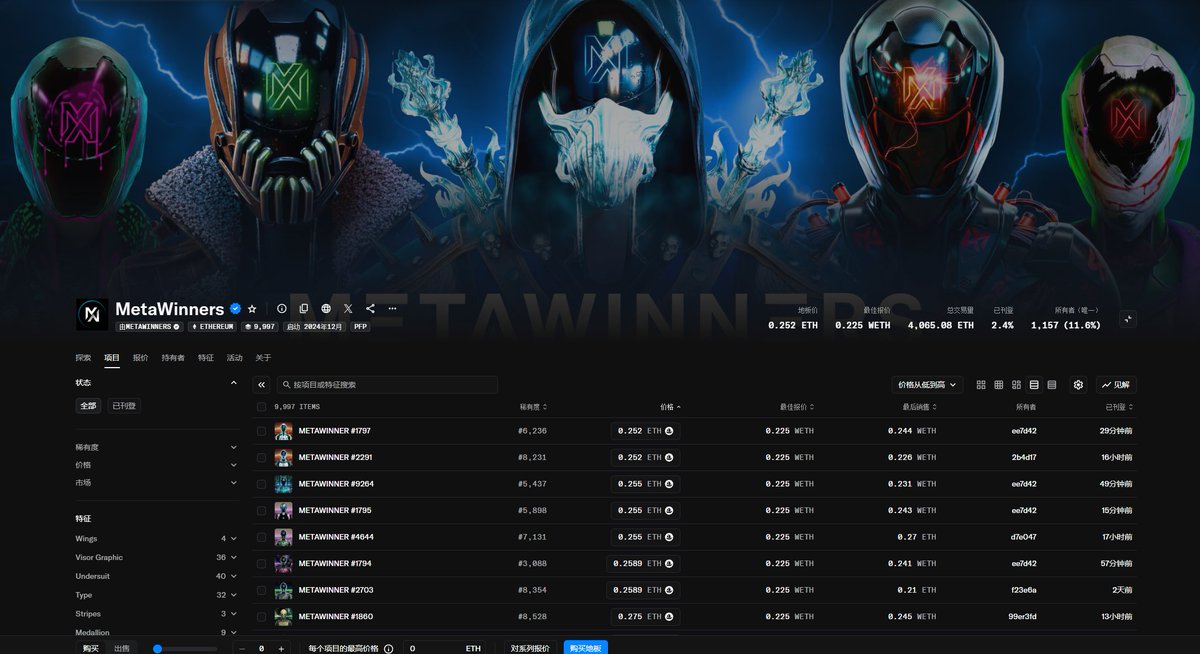Open the 价格从低到高 sort dropdown
Screen dimensions: 1200x654
pyautogui.click(x=927, y=384)
